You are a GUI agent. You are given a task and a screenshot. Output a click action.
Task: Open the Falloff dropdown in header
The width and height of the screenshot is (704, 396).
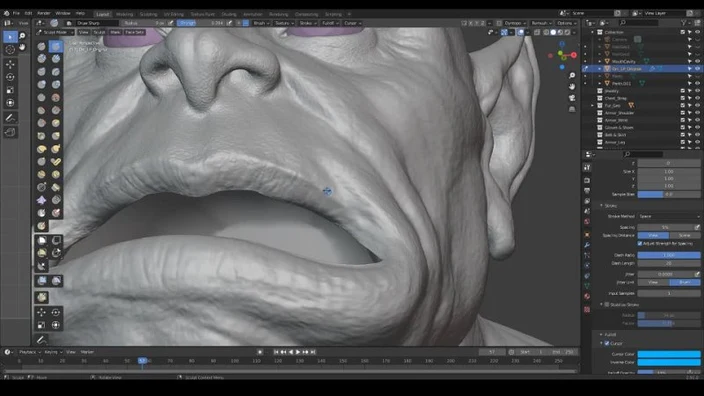[330, 23]
